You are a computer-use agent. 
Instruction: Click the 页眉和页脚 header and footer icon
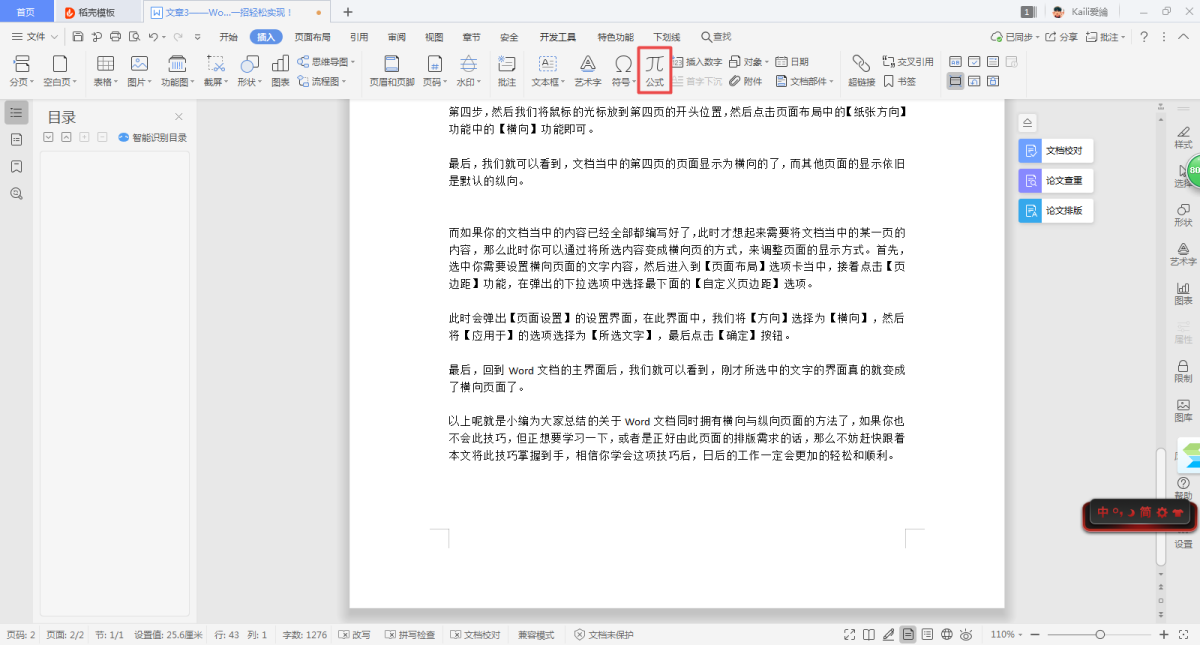pos(391,68)
